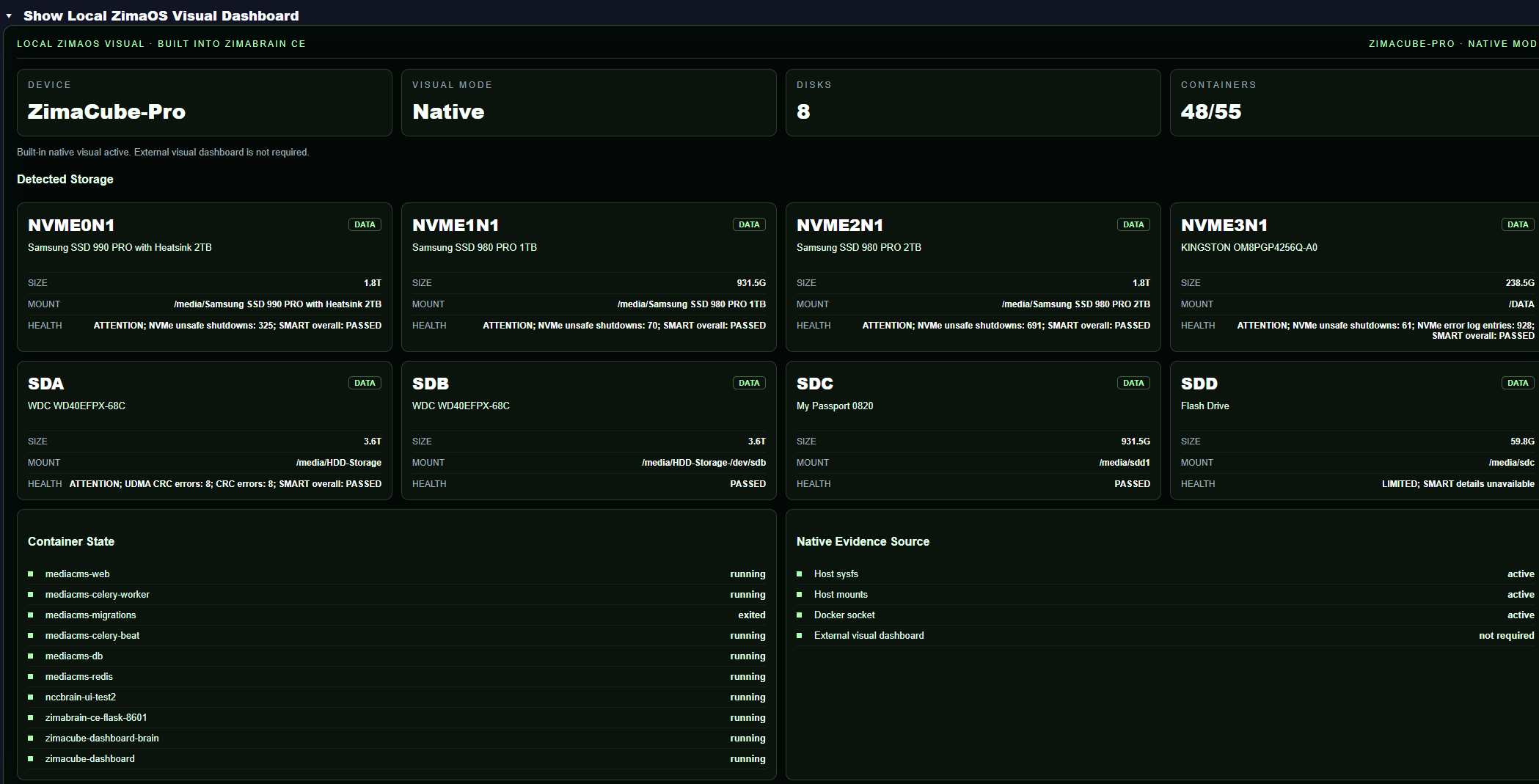
Task: Click the DATA badge on SDB card
Action: 749,383
